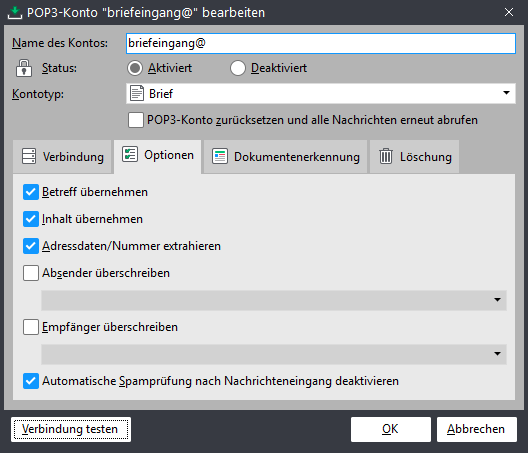Switch to the Dokumentenerkennung tab
The height and width of the screenshot is (453, 528).
pos(286,157)
